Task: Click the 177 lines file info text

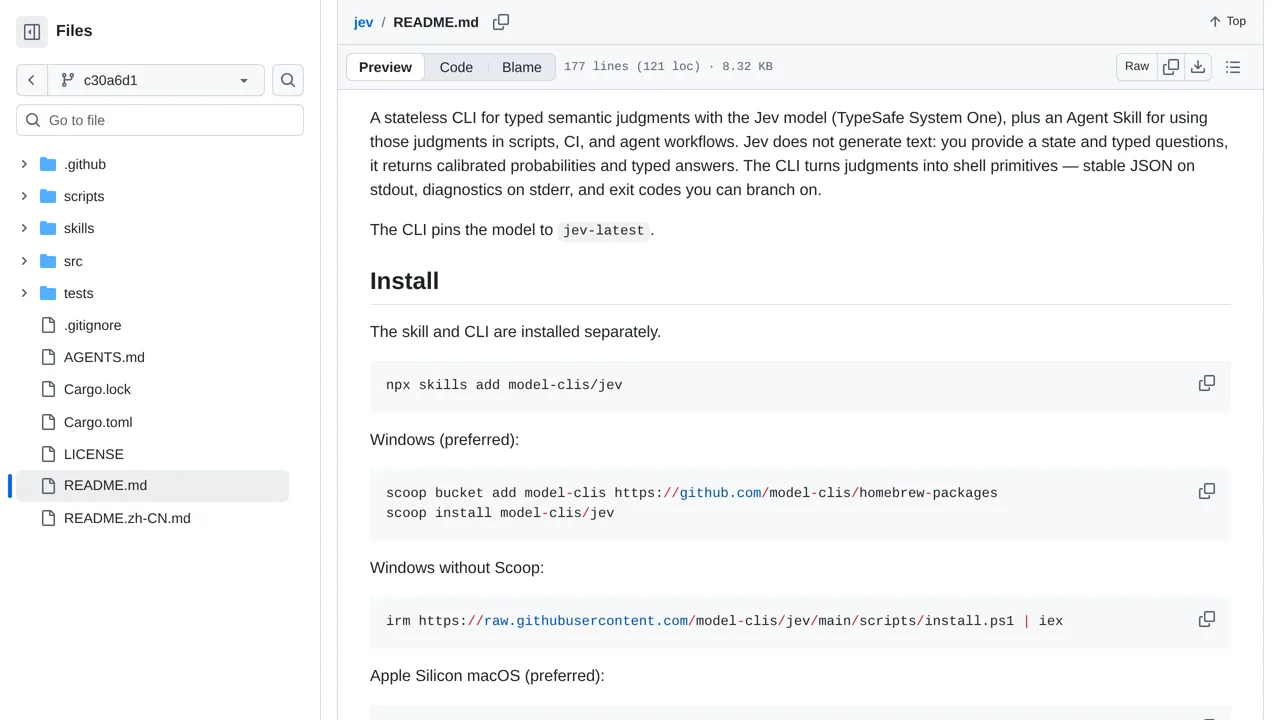Action: coord(668,67)
